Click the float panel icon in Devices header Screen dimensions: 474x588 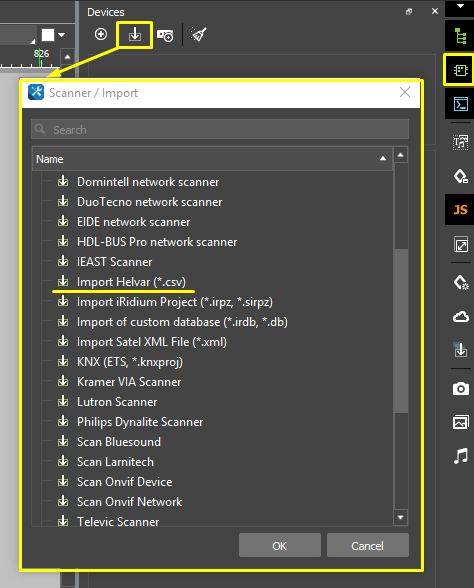(409, 12)
